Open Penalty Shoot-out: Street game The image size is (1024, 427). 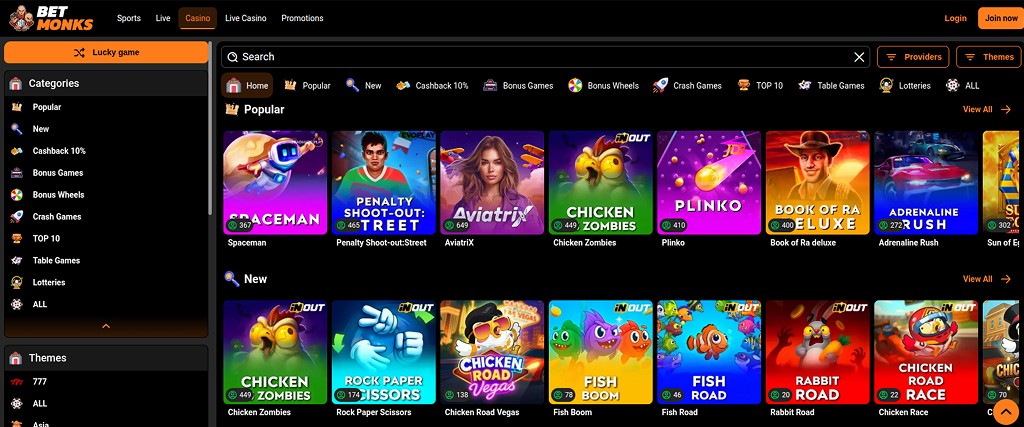coord(383,183)
